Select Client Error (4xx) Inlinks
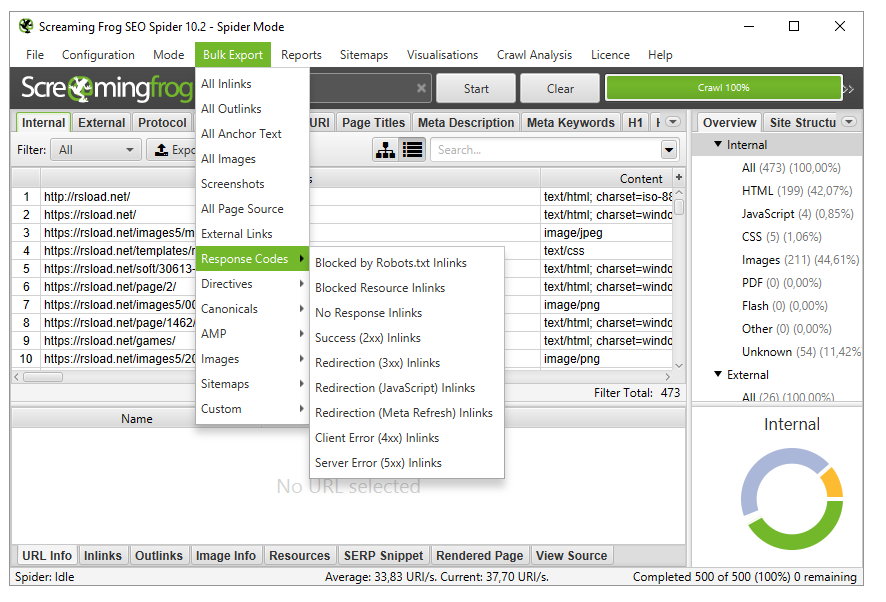The height and width of the screenshot is (602, 886). click(407, 438)
